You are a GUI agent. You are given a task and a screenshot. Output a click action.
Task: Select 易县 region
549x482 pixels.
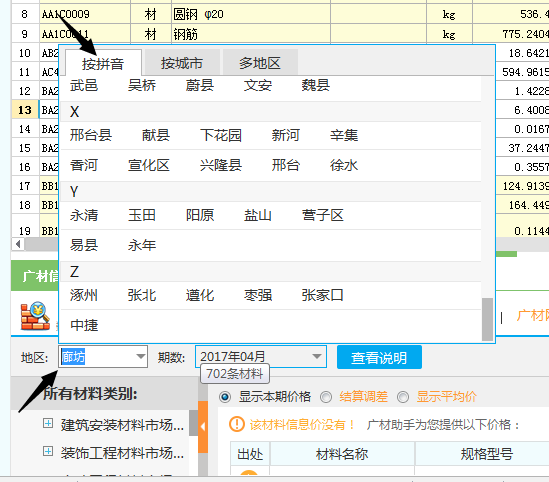pyautogui.click(x=84, y=245)
